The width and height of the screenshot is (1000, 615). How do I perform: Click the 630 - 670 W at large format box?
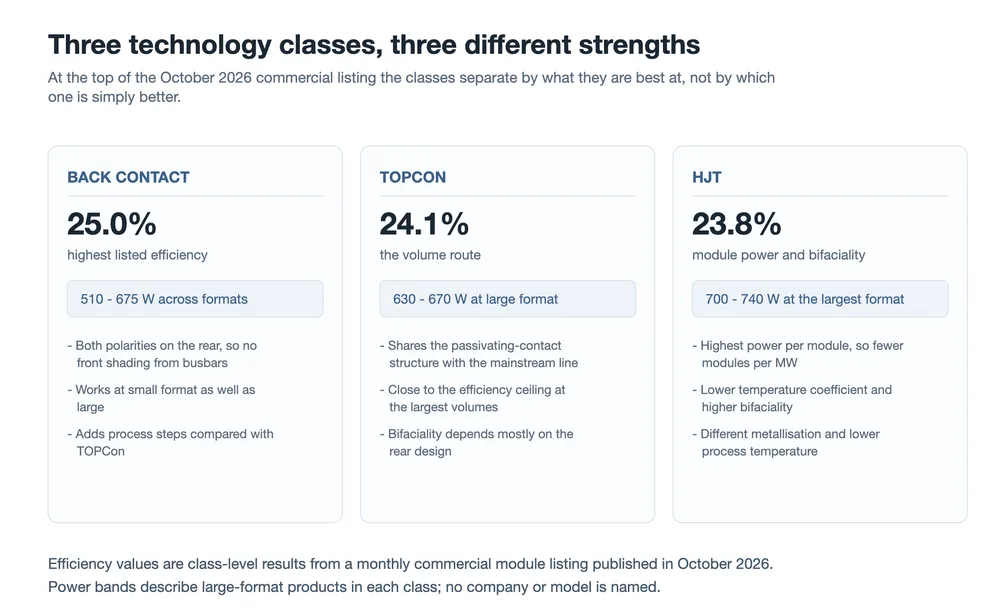coord(508,299)
